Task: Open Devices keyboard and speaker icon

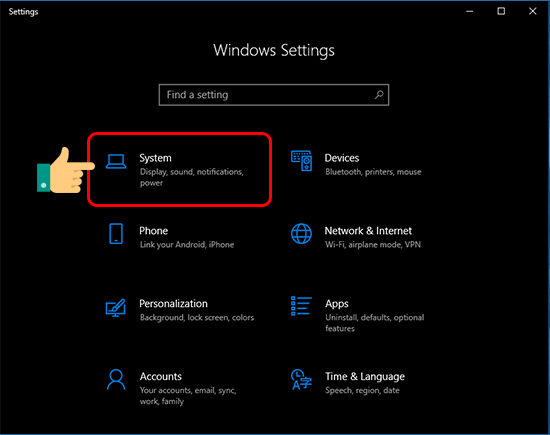Action: [x=301, y=161]
